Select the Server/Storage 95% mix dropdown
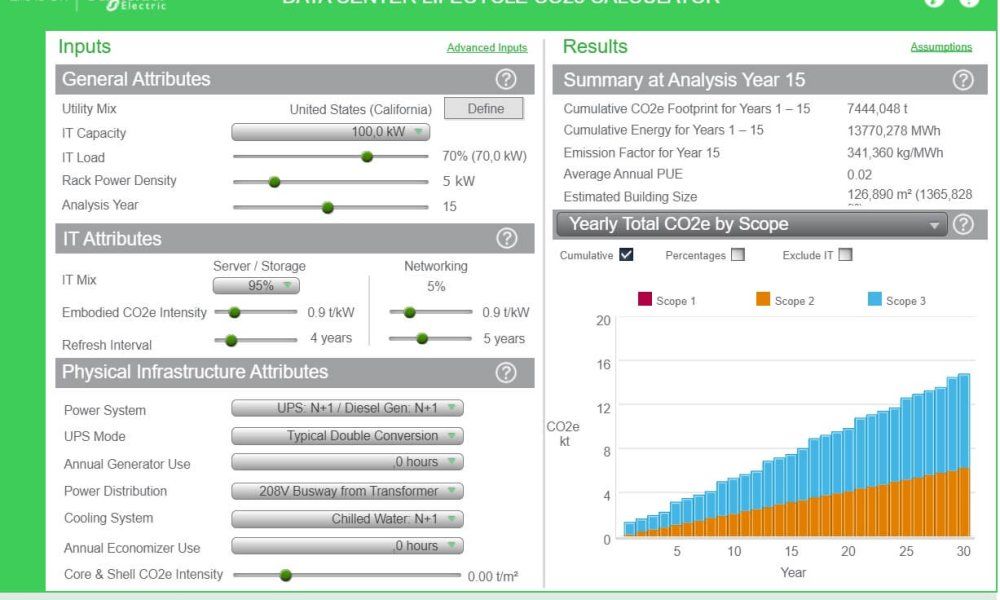Image resolution: width=1000 pixels, height=600 pixels. (258, 286)
